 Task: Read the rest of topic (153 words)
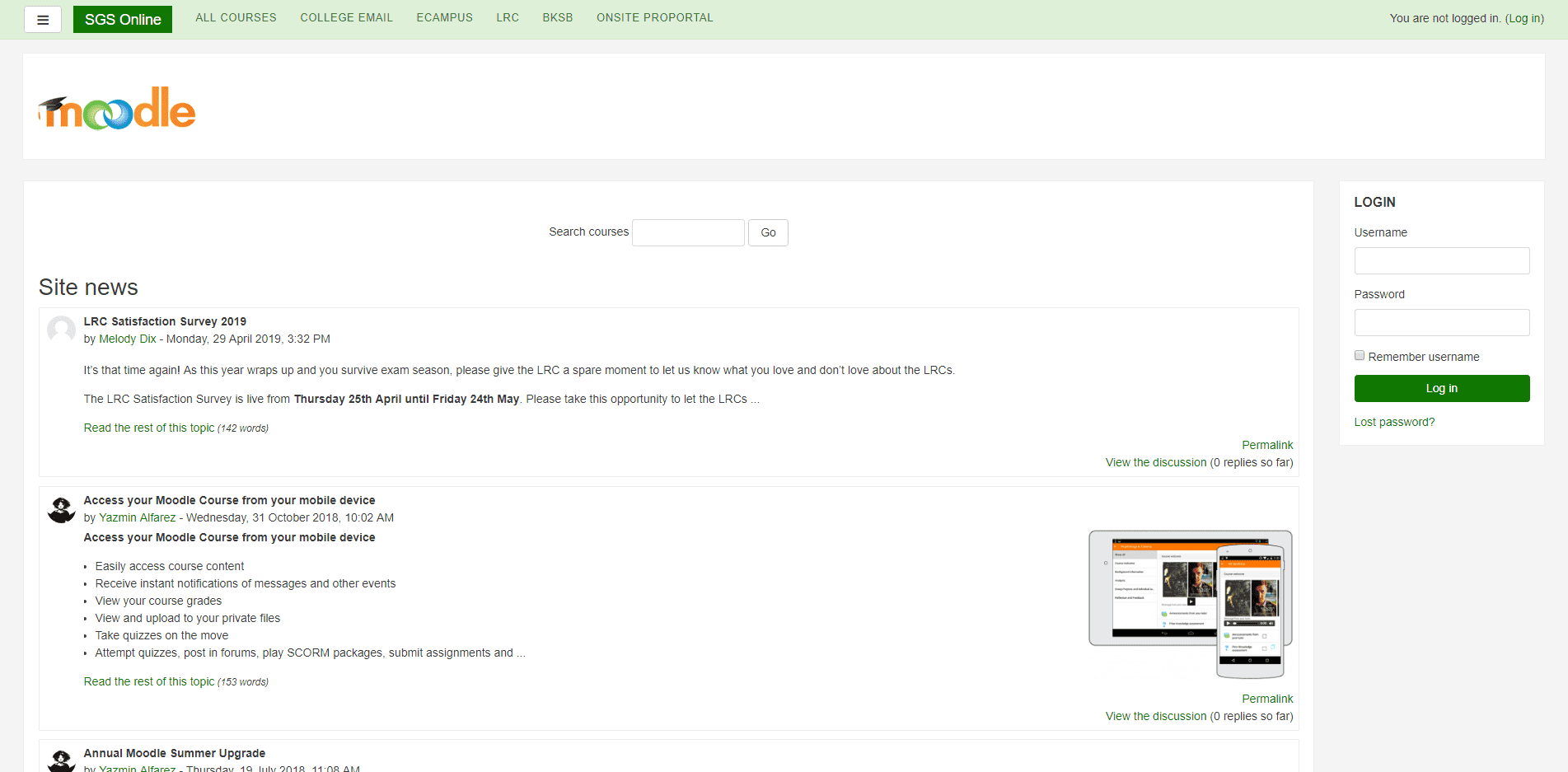[x=149, y=681]
